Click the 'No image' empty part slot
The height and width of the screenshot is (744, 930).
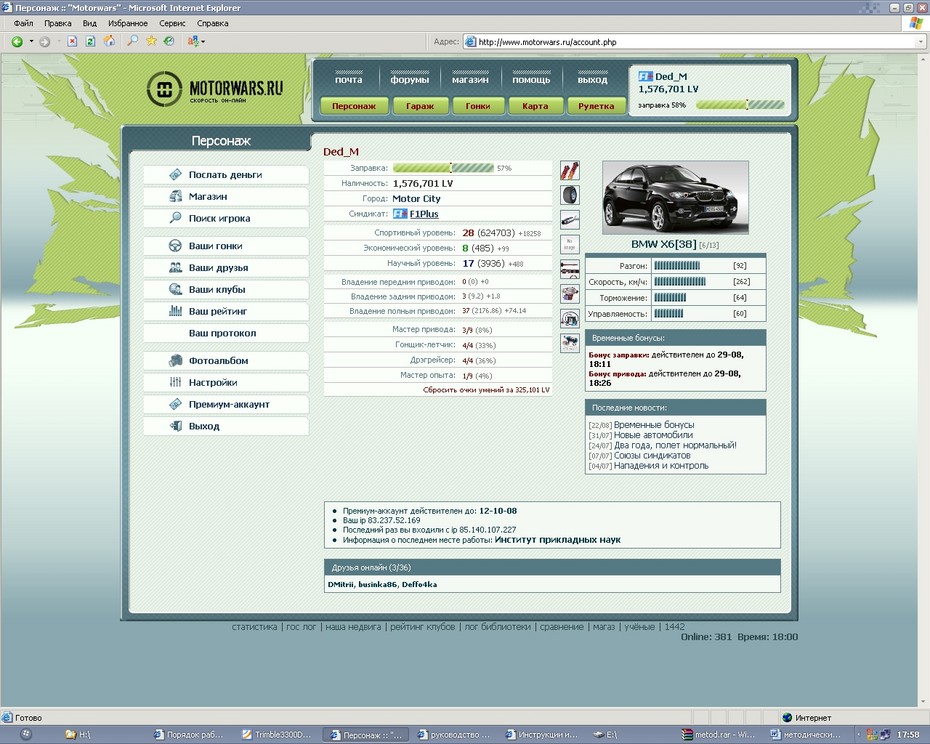(570, 244)
